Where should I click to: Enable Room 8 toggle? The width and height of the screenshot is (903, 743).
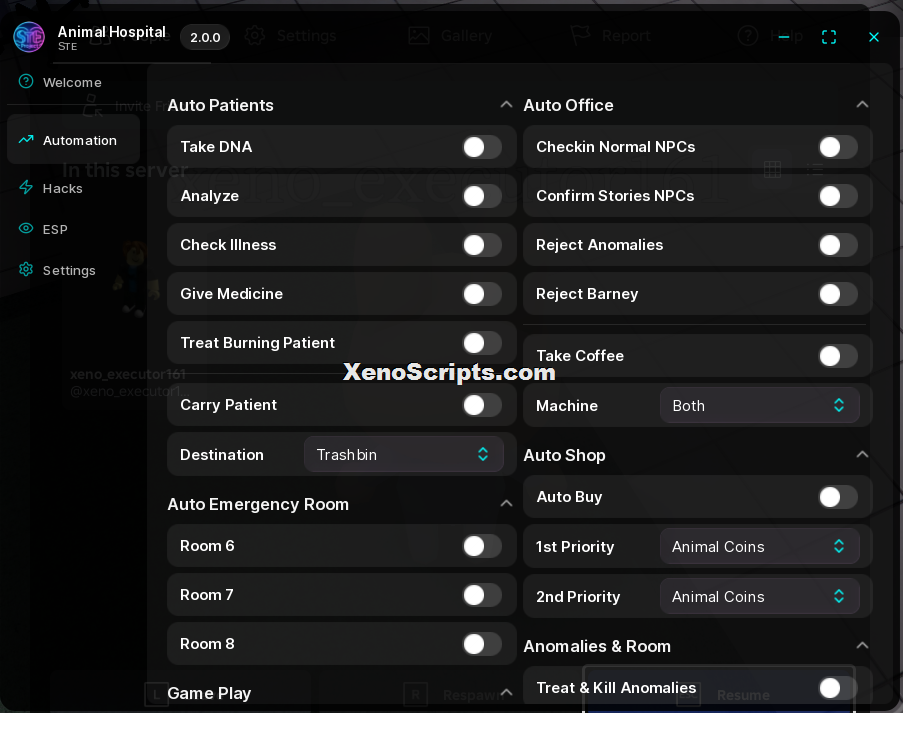[482, 644]
